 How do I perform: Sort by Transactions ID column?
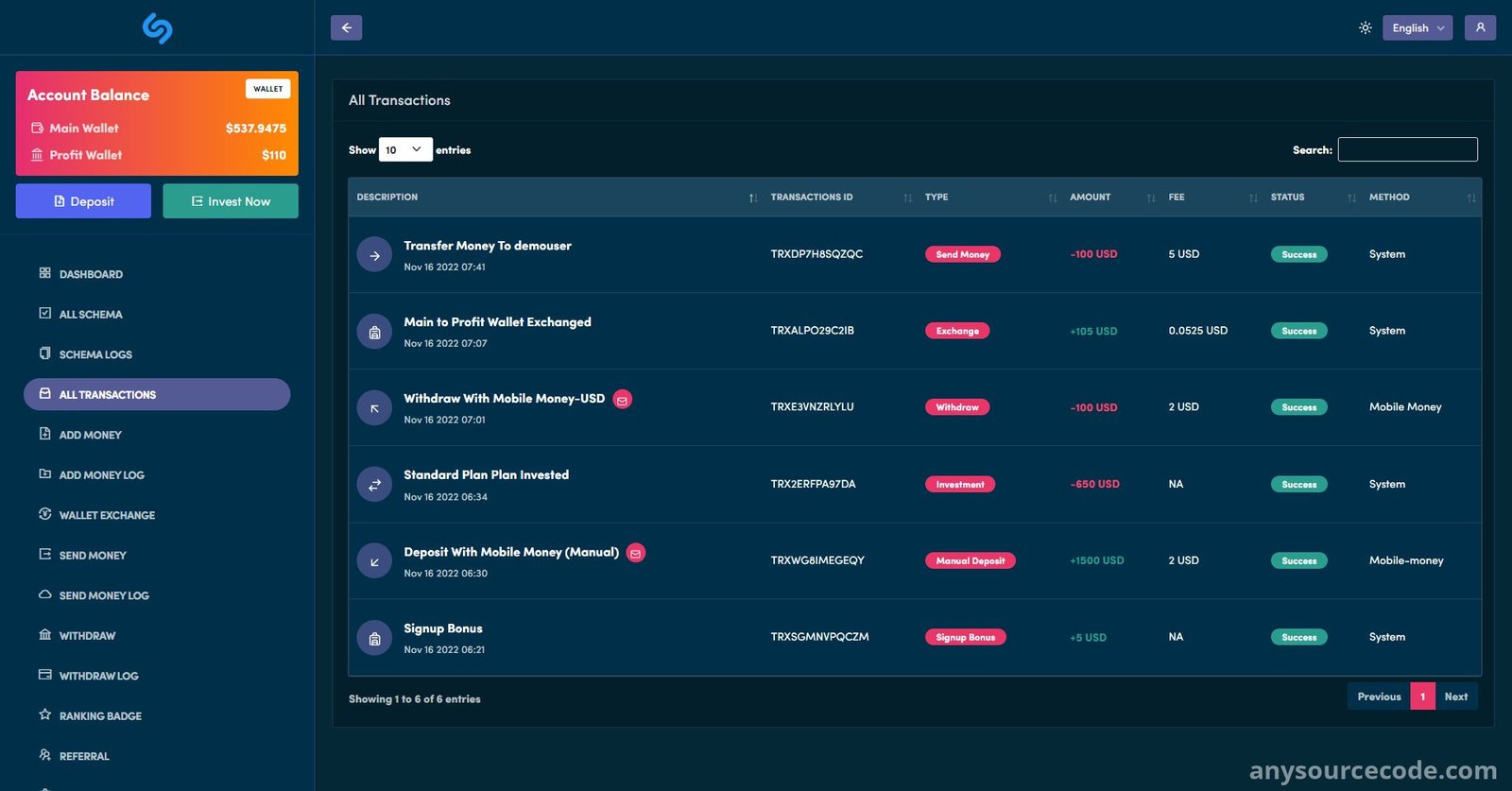pos(840,198)
